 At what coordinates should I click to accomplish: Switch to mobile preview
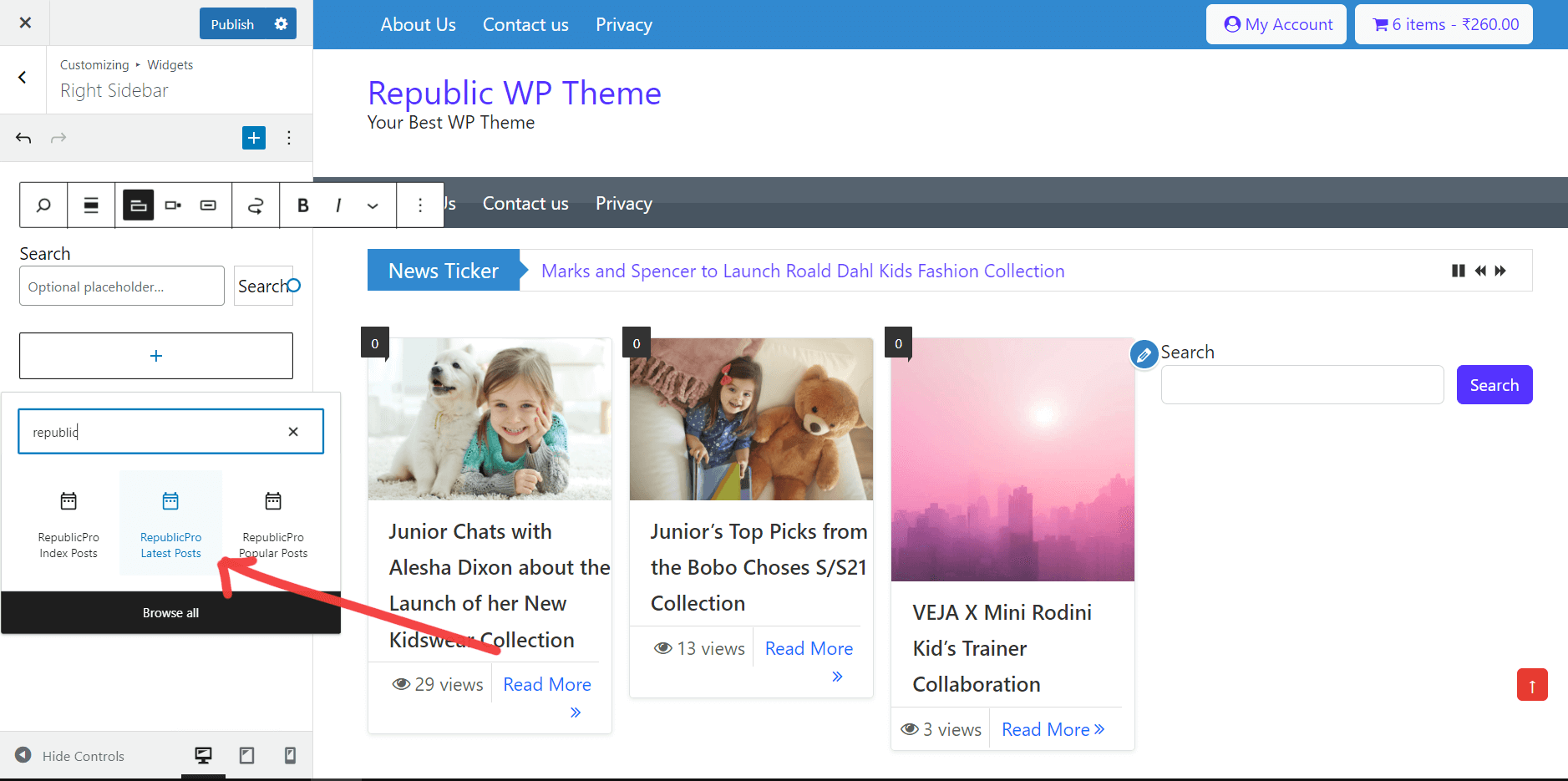click(290, 756)
